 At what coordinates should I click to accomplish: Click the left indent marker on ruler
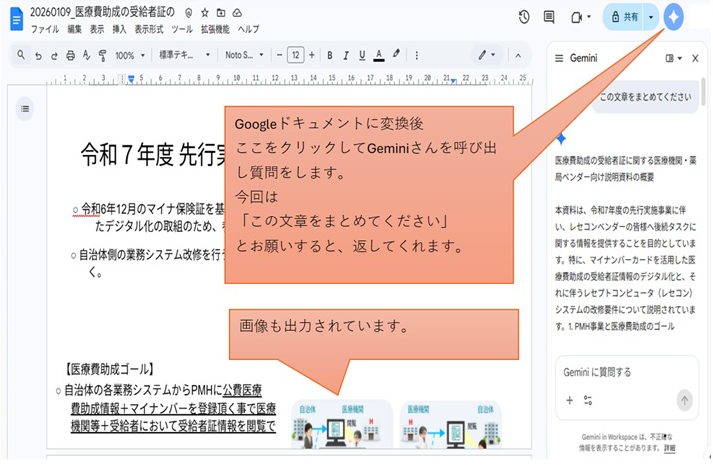131,79
